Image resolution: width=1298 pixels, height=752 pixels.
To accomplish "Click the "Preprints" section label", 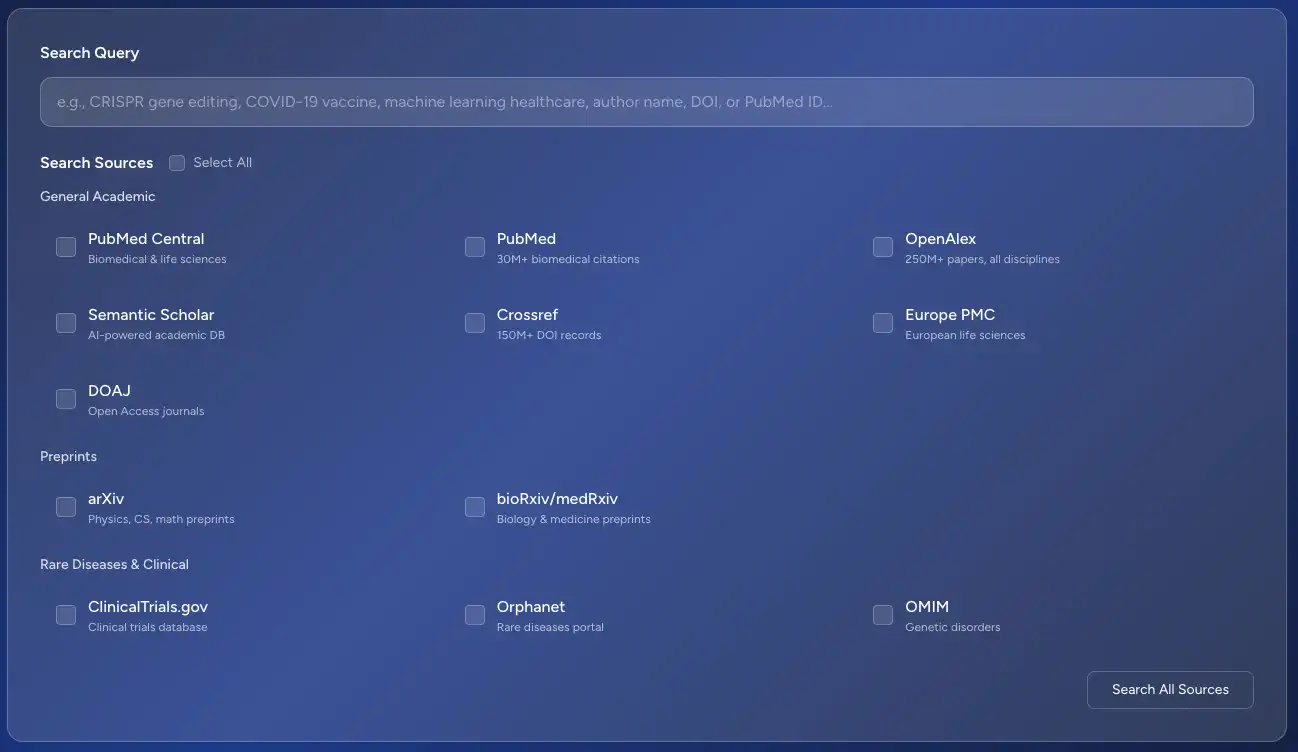I will [x=69, y=457].
